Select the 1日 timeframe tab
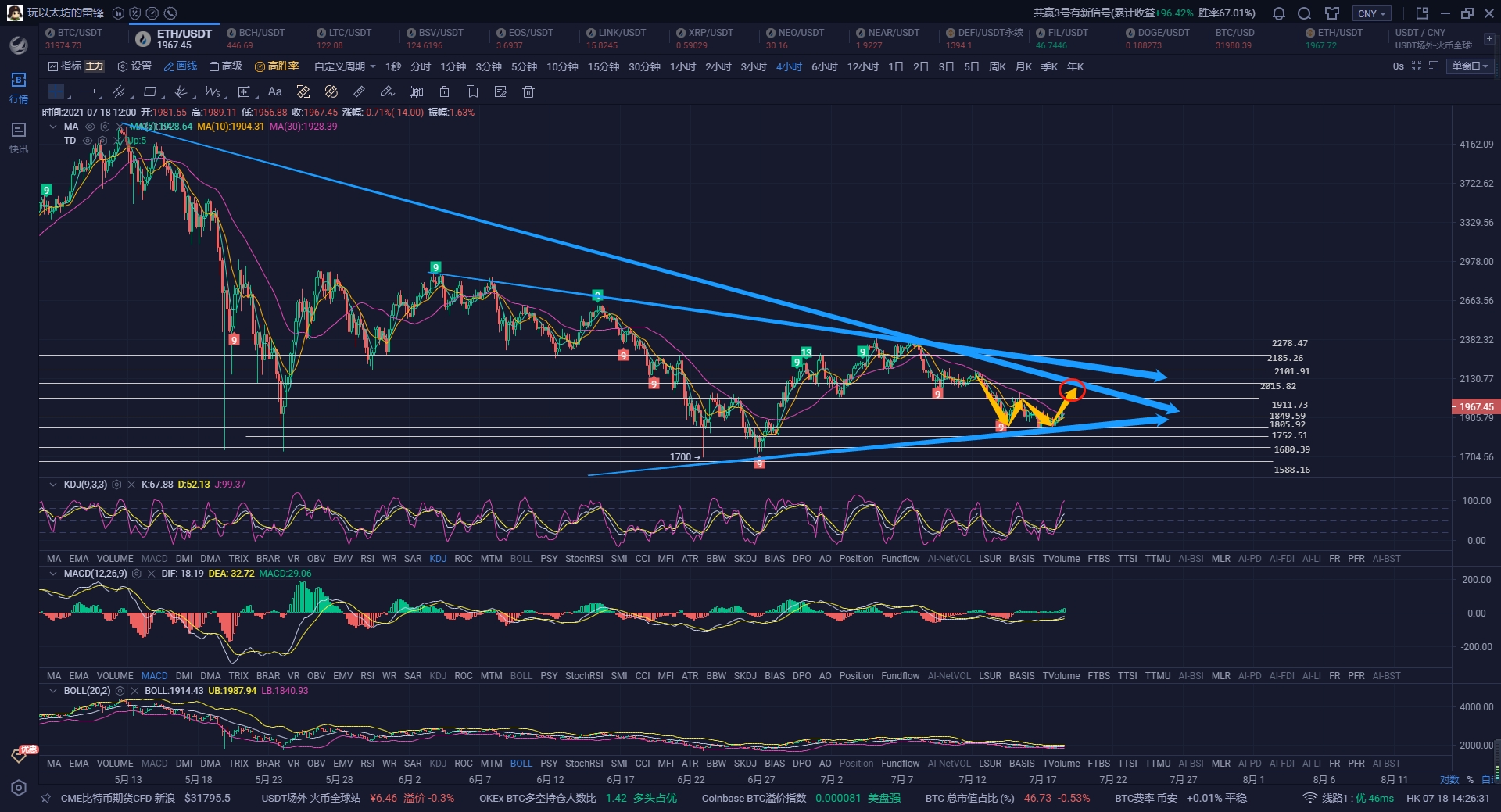 pos(896,66)
